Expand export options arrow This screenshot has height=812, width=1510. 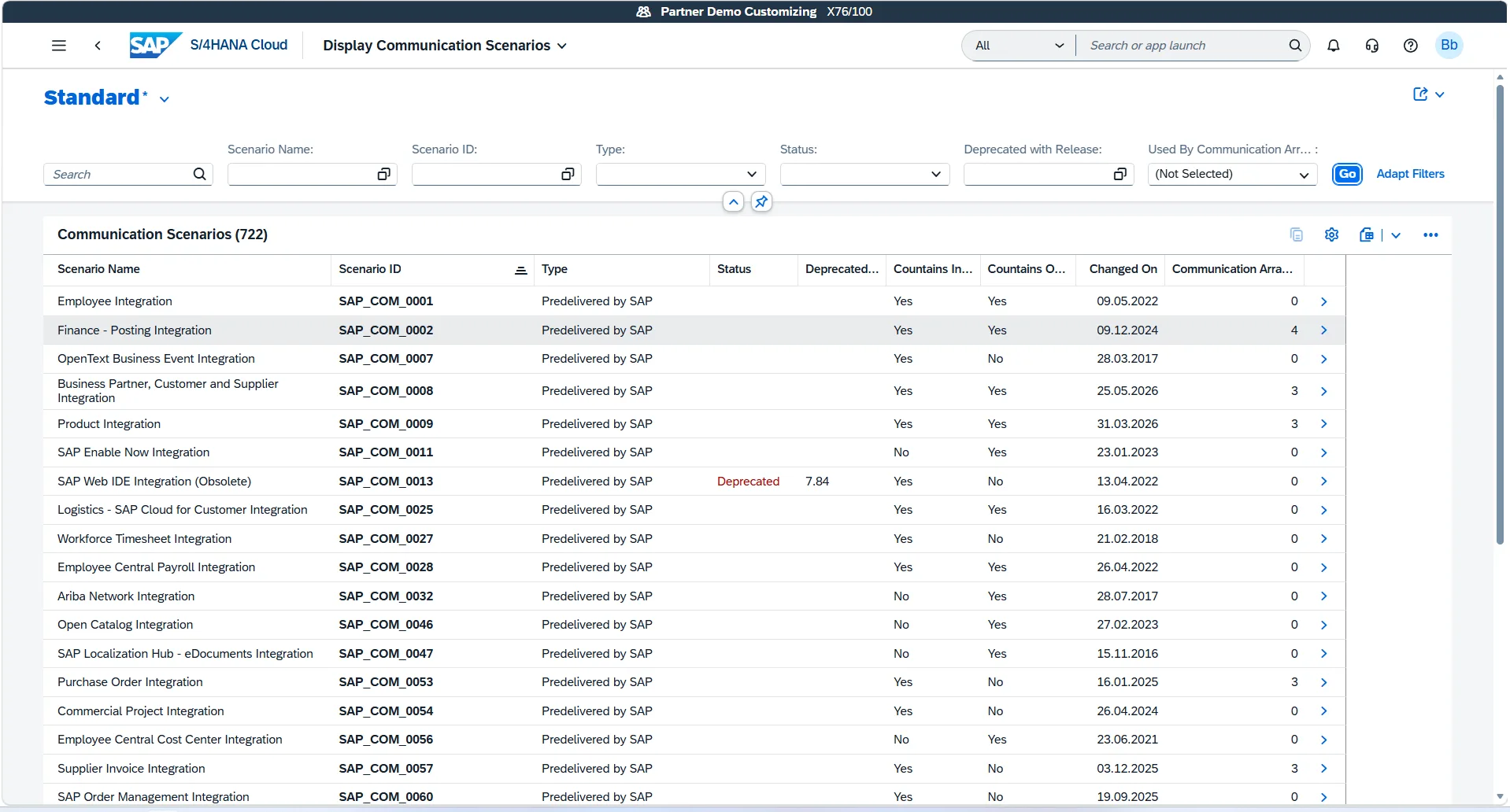[x=1396, y=234]
